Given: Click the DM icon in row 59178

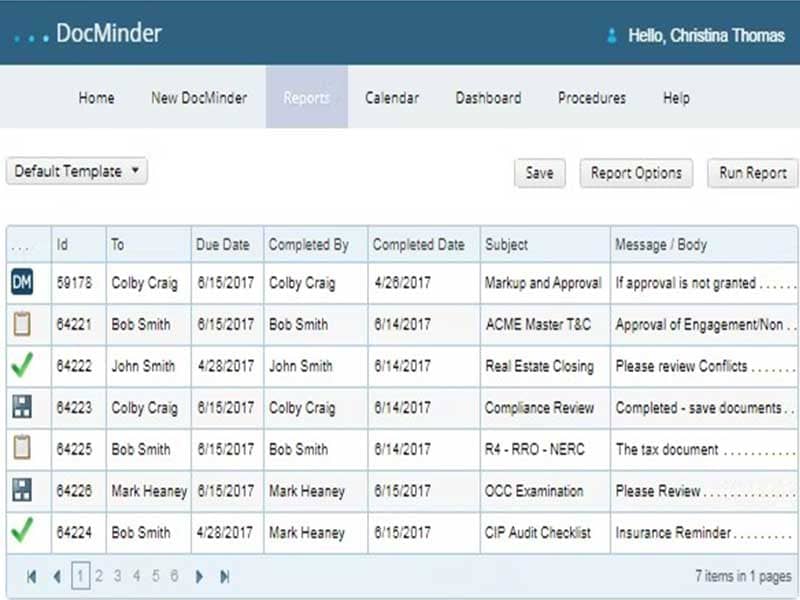Looking at the screenshot, I should 22,283.
